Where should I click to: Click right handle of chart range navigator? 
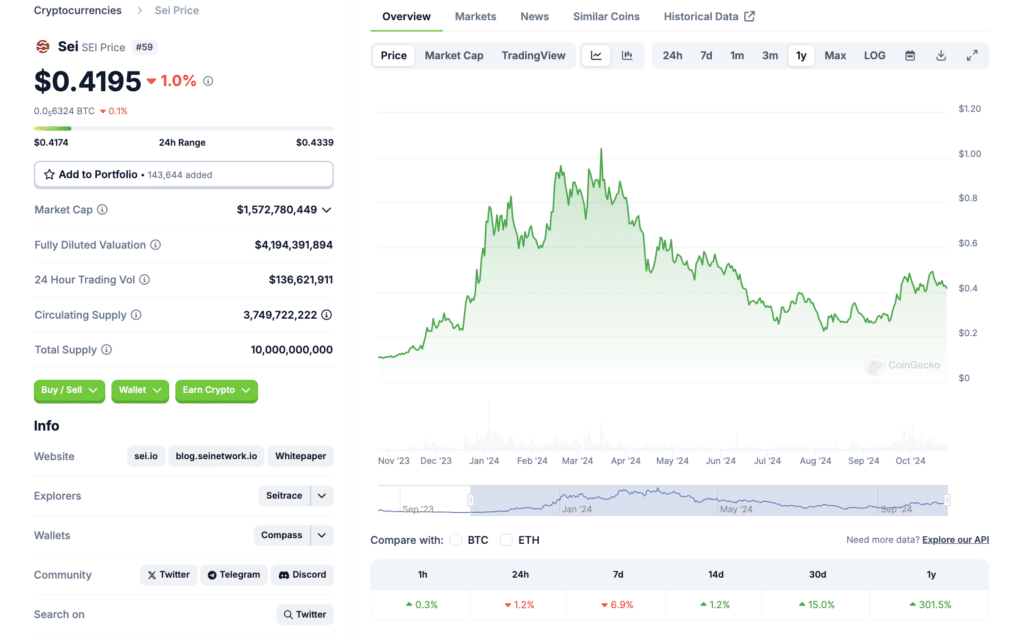click(948, 500)
